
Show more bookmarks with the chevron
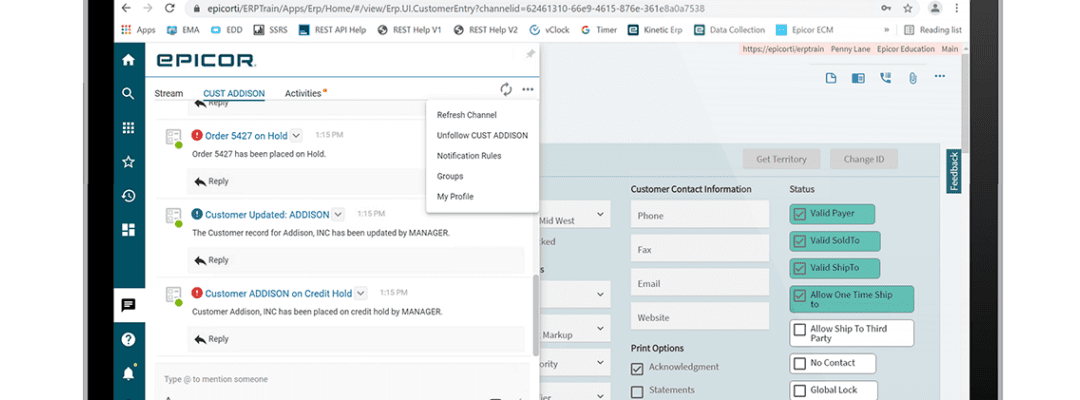point(886,30)
